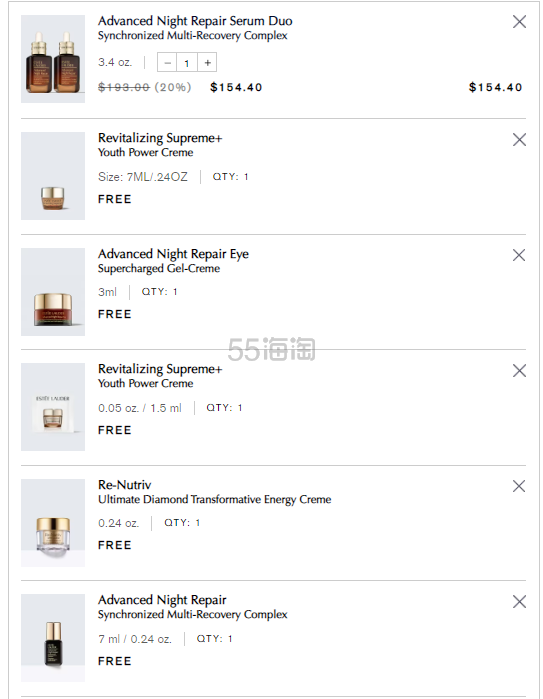The height and width of the screenshot is (699, 543).
Task: Remove Advanced Night Repair Serum Duo from cart
Action: (519, 21)
